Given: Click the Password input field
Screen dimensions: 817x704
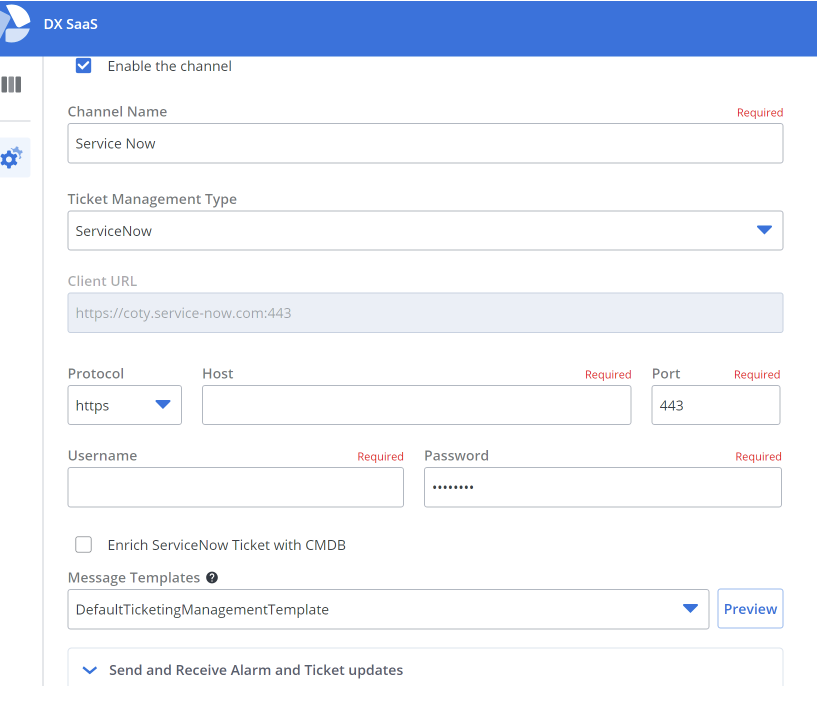Looking at the screenshot, I should pyautogui.click(x=602, y=487).
